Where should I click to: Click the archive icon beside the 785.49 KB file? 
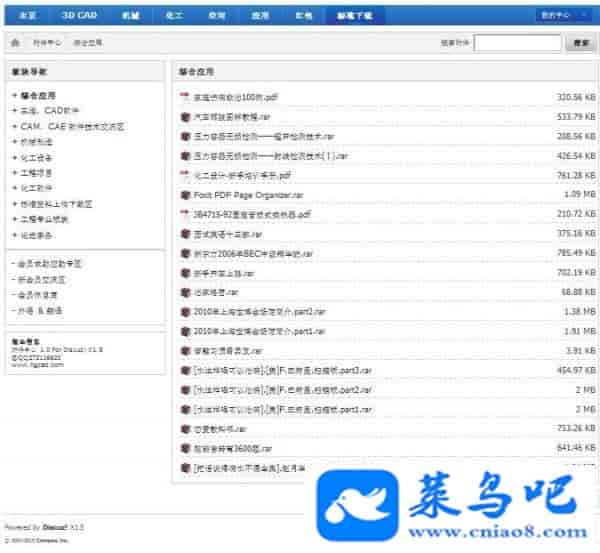[x=185, y=253]
